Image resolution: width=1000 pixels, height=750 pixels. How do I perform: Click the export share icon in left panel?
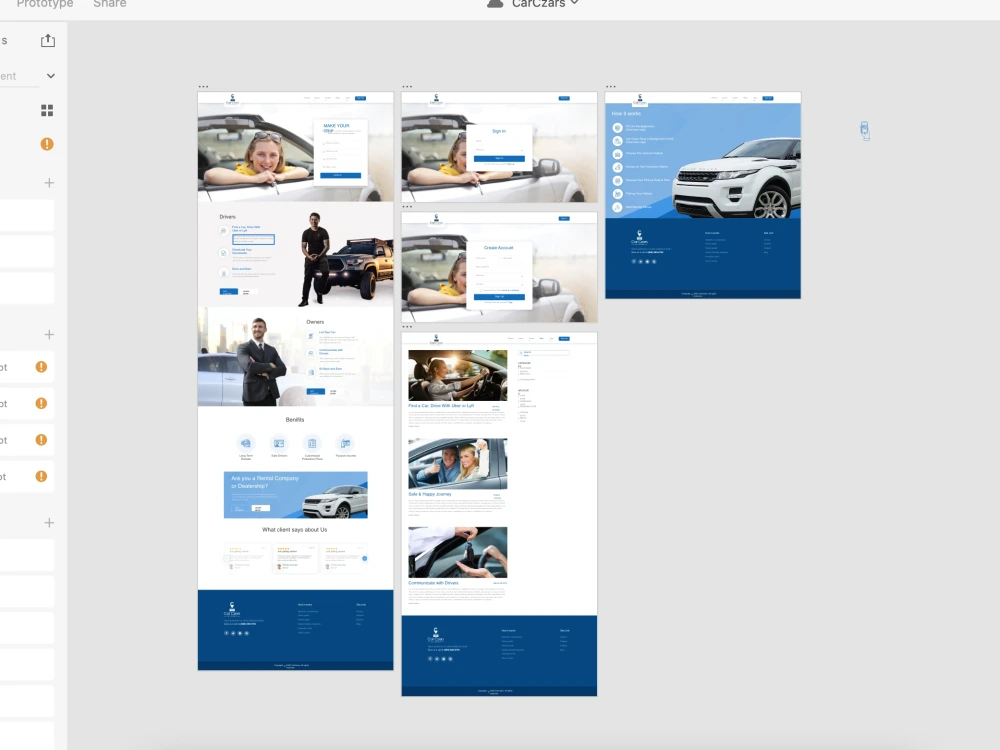point(48,41)
